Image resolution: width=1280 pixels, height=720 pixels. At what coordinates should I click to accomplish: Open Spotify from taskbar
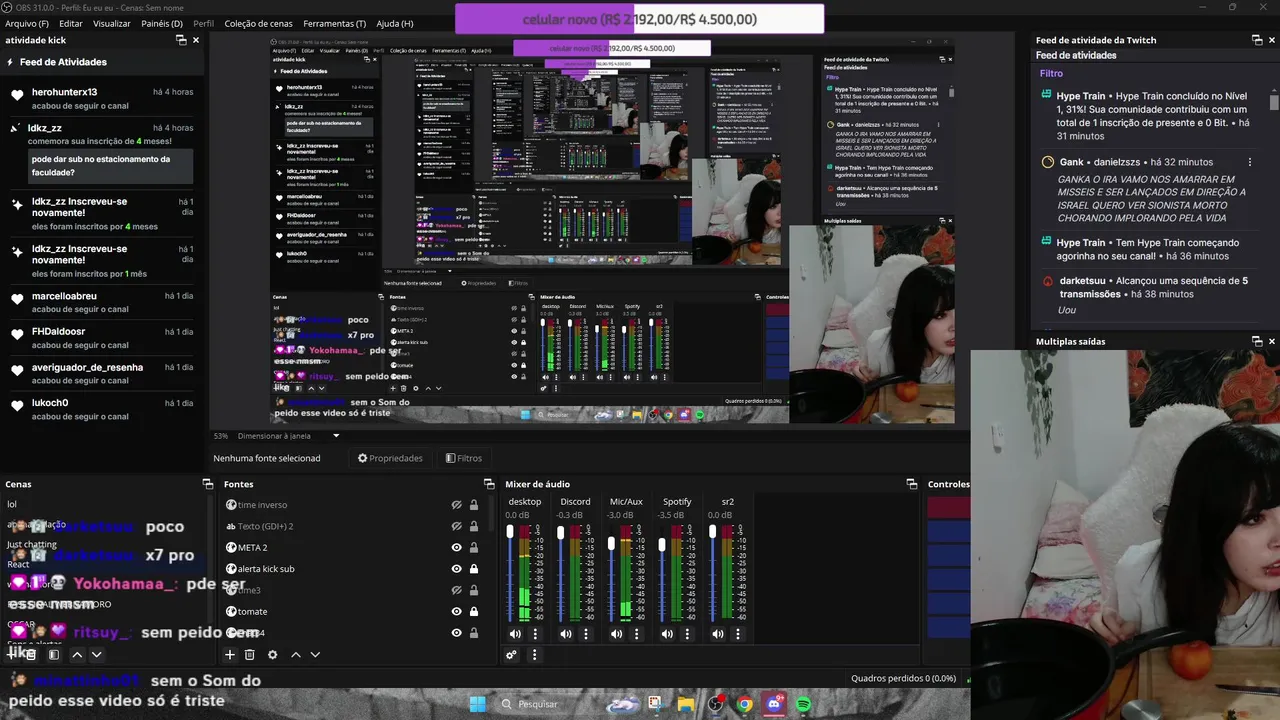click(803, 704)
